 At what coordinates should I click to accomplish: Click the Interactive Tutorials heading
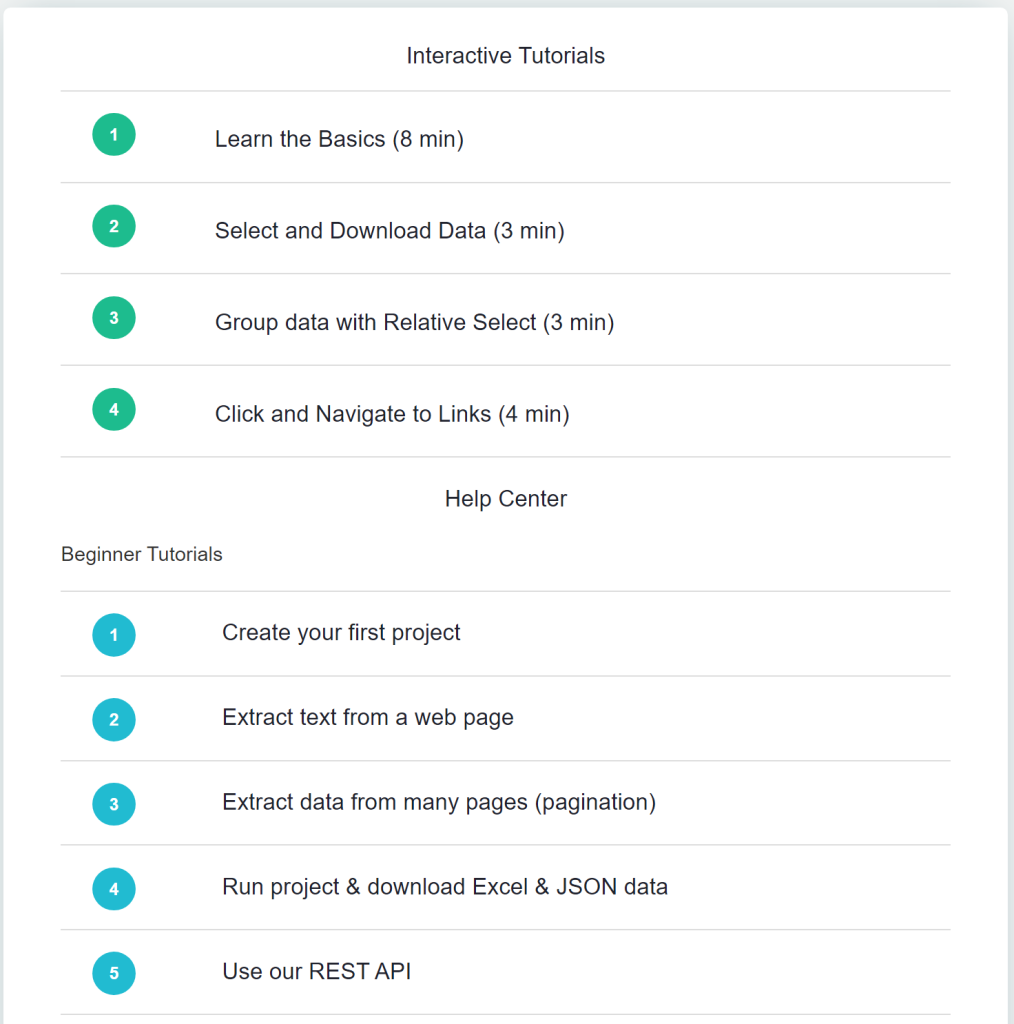tap(506, 56)
